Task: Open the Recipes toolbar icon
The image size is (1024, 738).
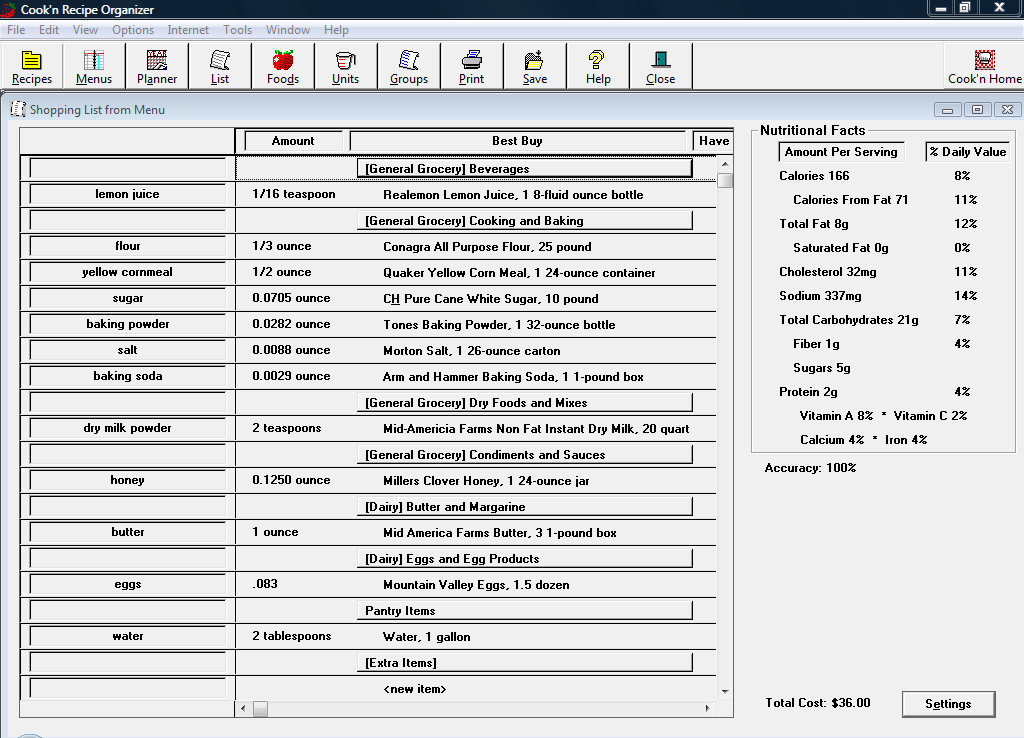Action: point(31,67)
